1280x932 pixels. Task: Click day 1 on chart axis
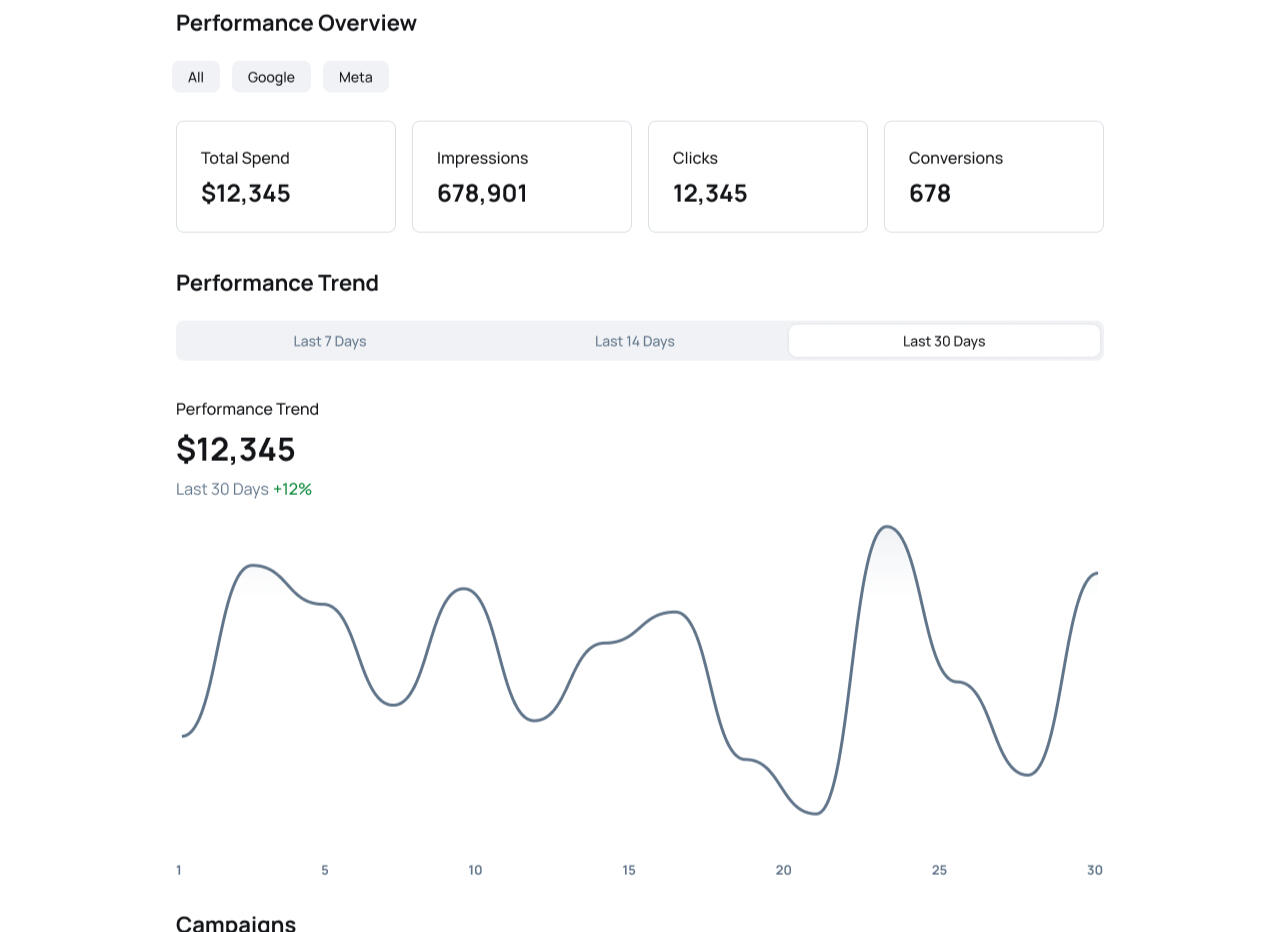pos(179,870)
